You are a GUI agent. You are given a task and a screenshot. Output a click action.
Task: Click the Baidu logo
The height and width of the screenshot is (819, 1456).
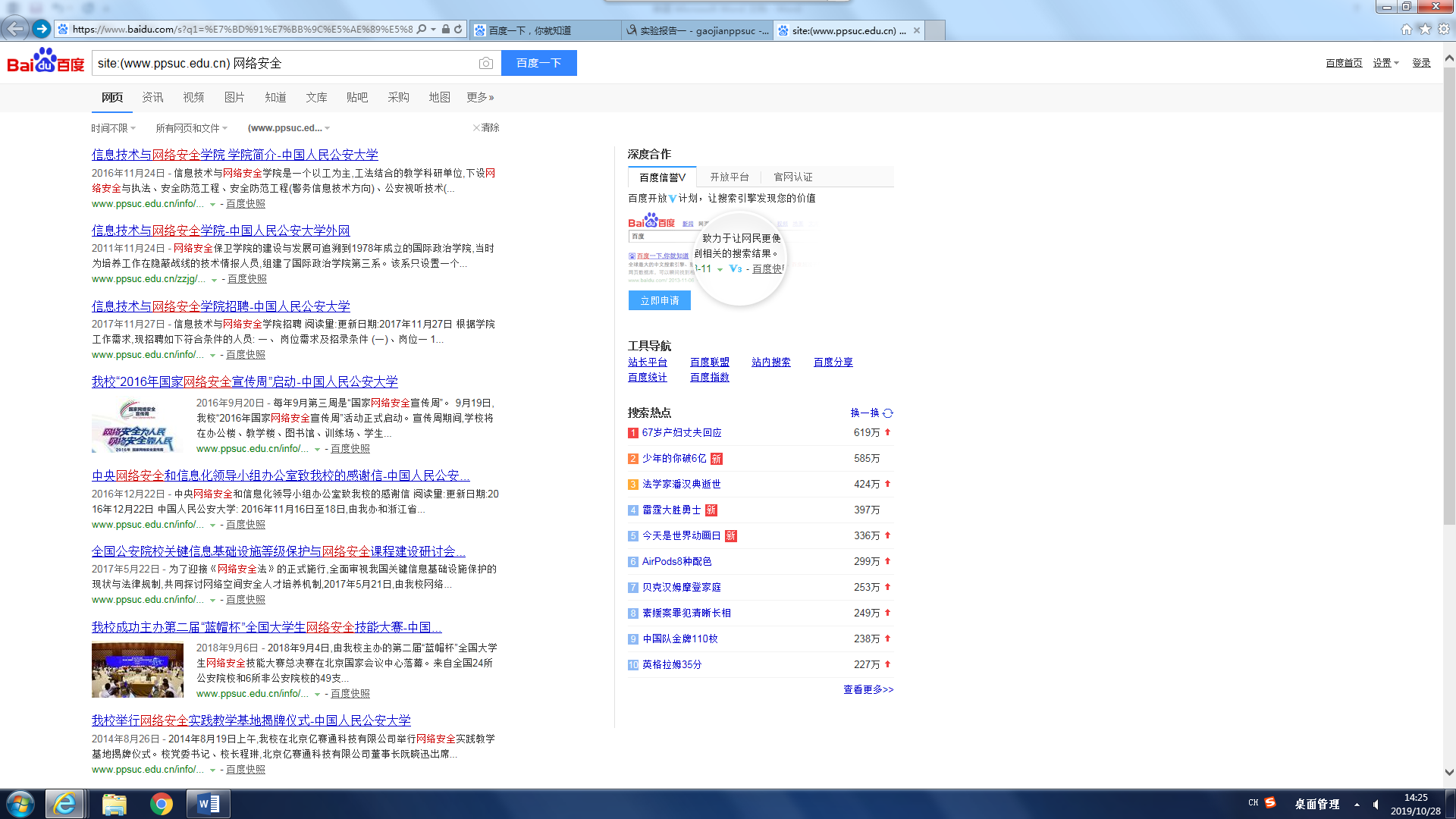coord(45,62)
